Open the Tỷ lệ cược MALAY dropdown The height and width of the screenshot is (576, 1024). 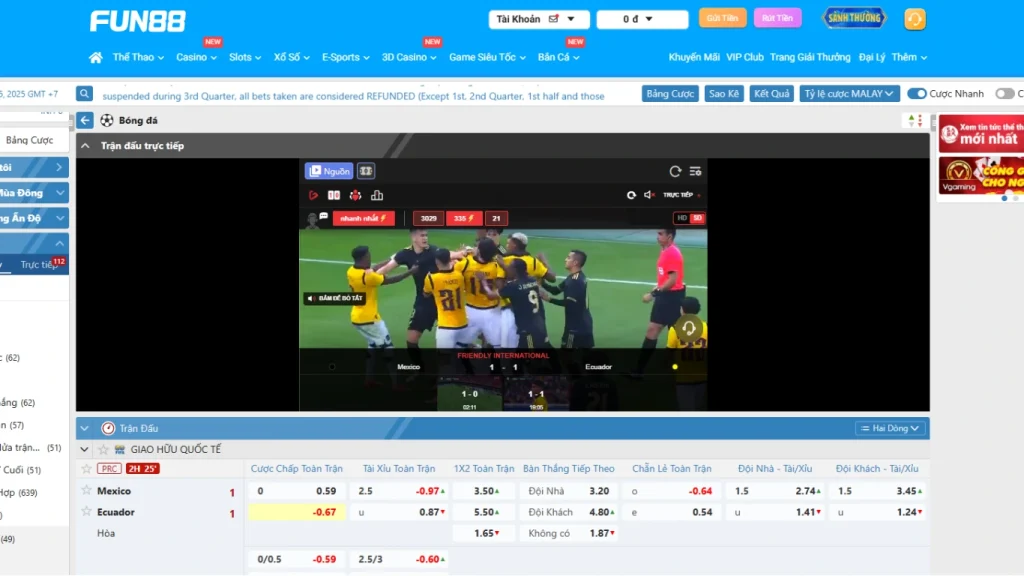(850, 94)
